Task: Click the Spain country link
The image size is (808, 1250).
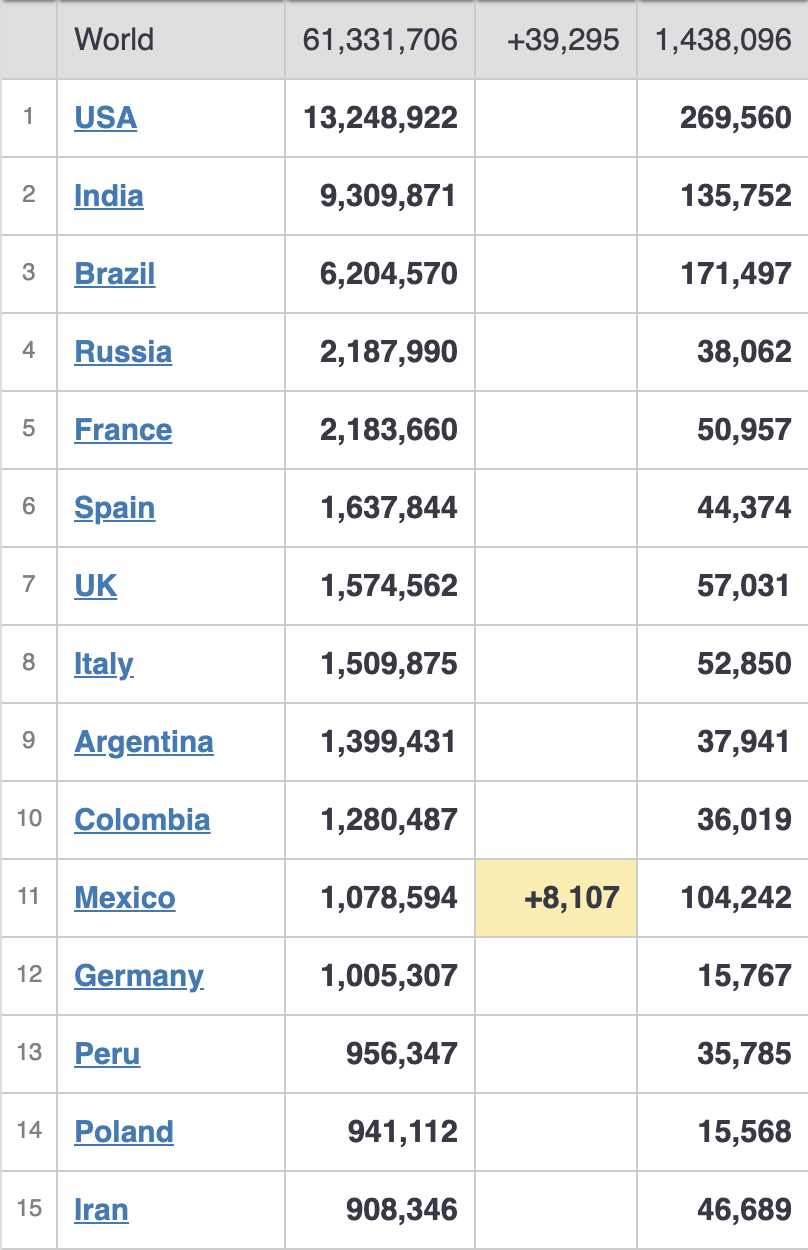Action: (114, 508)
